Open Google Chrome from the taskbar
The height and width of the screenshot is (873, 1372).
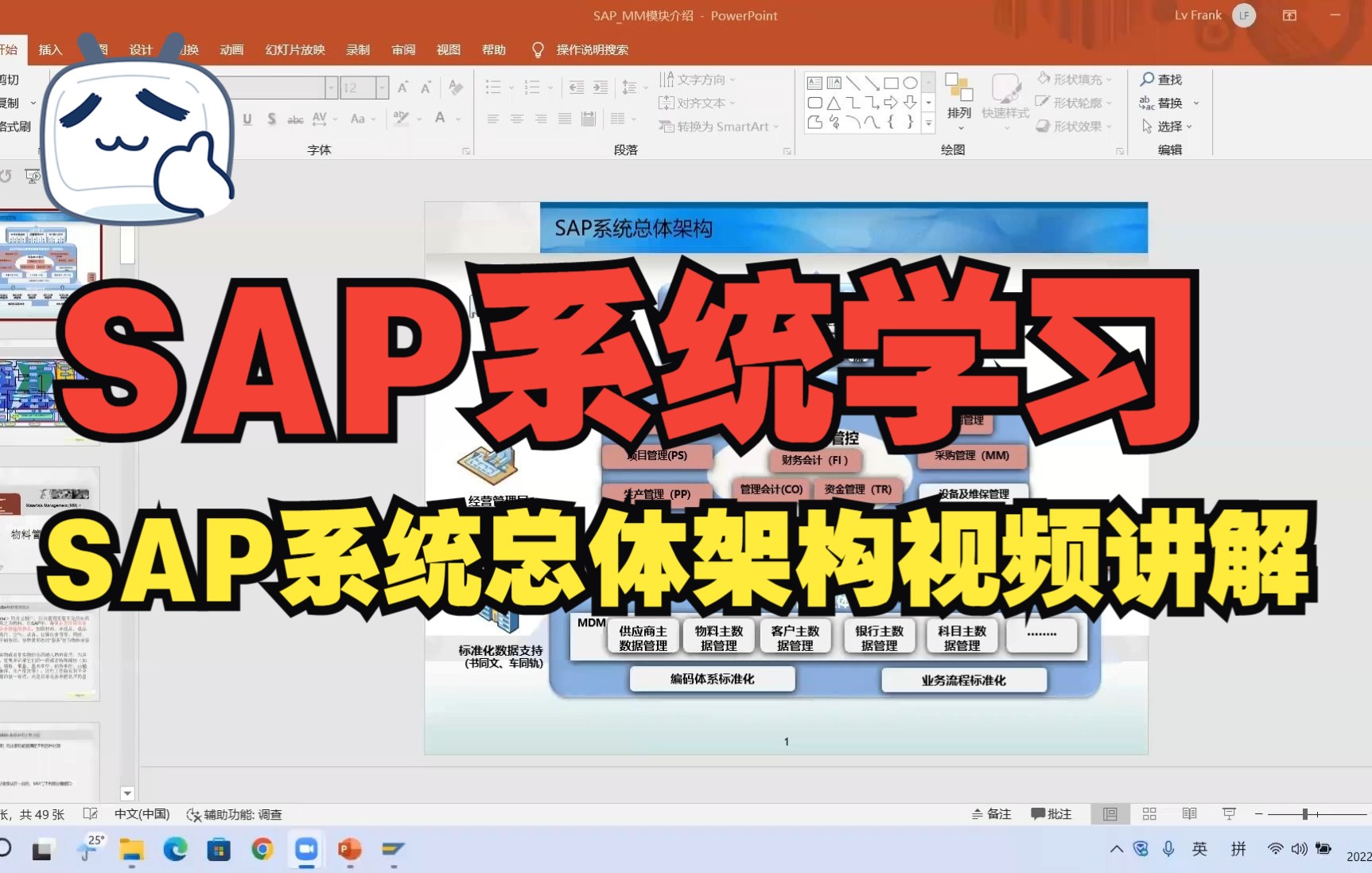point(262,850)
